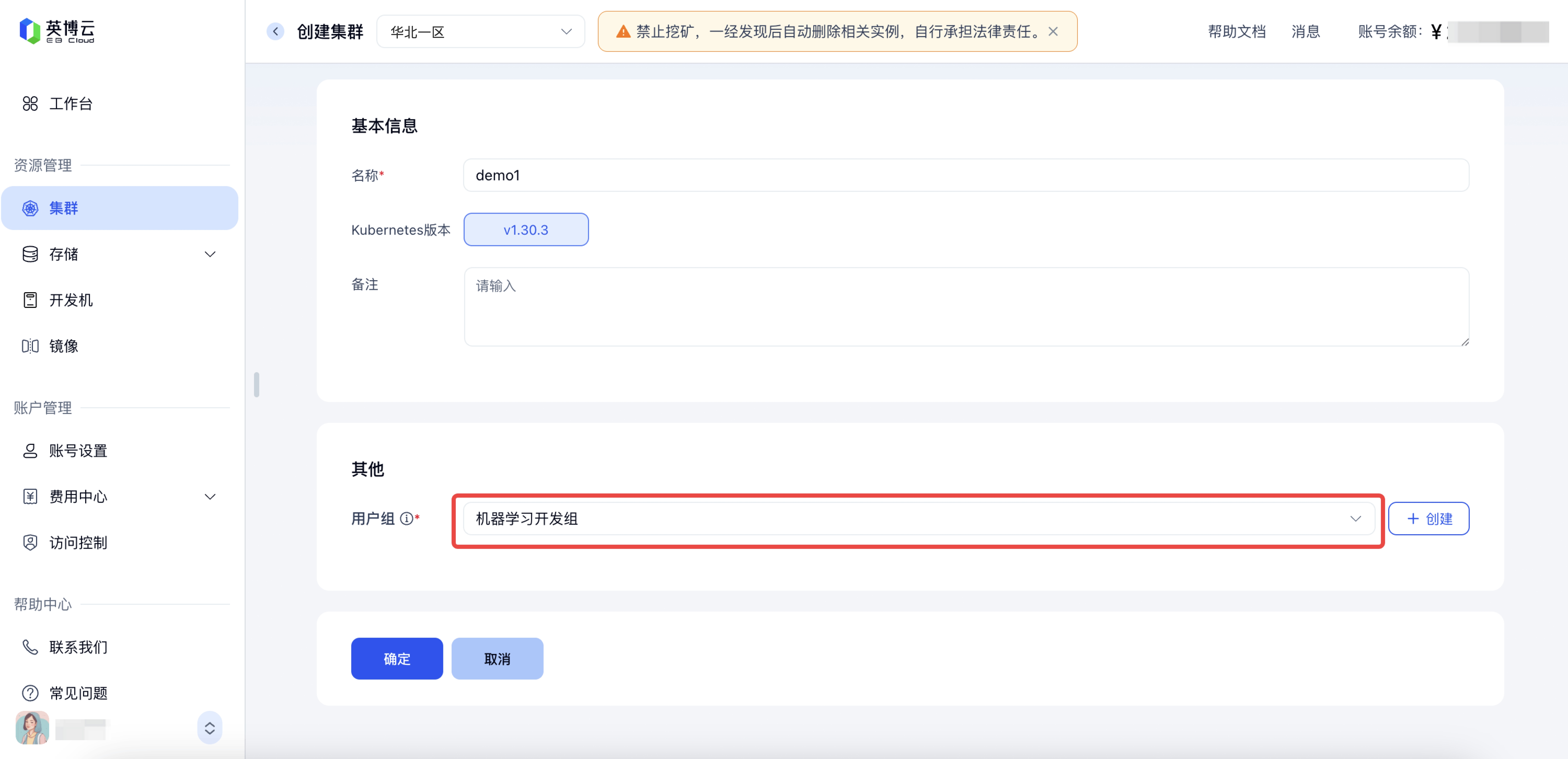Viewport: 1568px width, 759px height.
Task: Click the 开发机 machine icon
Action: coord(30,300)
